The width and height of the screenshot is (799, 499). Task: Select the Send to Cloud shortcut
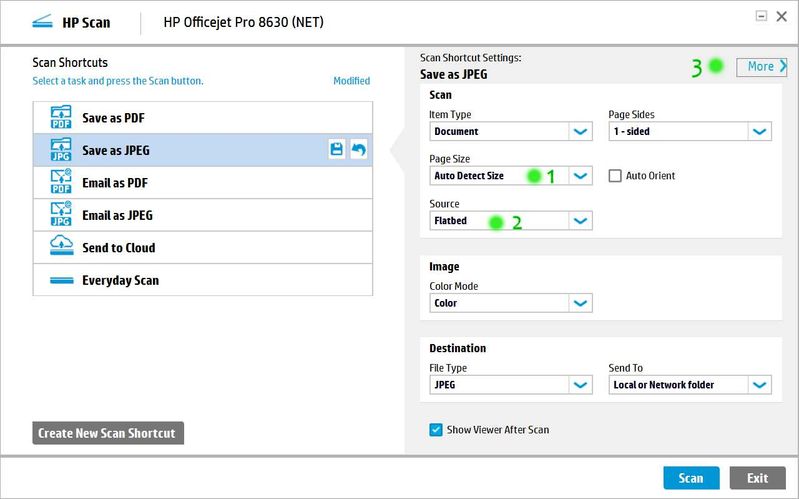point(203,248)
